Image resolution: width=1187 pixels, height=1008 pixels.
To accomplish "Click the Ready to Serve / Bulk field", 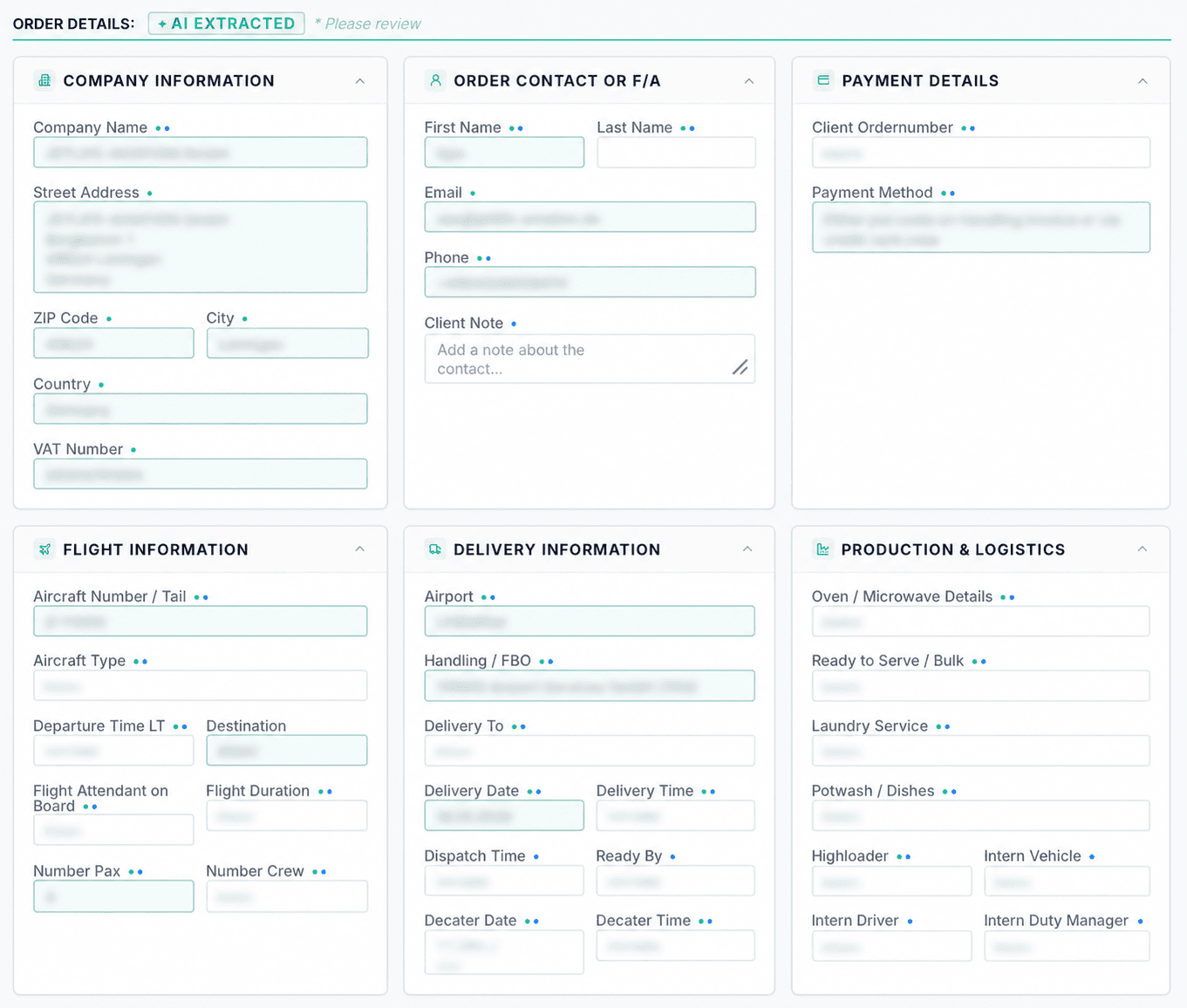I will (981, 686).
